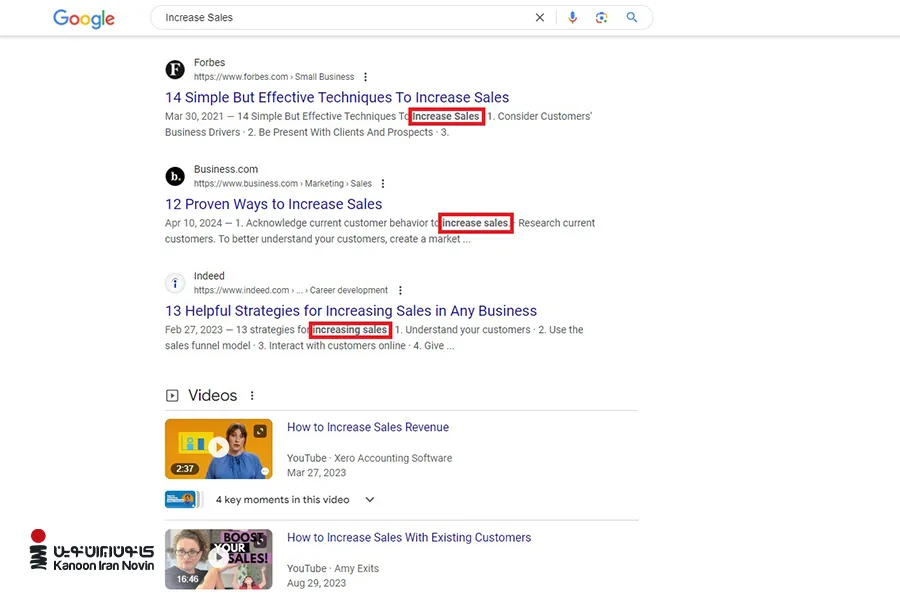Viewport: 900px width, 600px height.
Task: Click the Indeed site name
Action: [x=209, y=276]
